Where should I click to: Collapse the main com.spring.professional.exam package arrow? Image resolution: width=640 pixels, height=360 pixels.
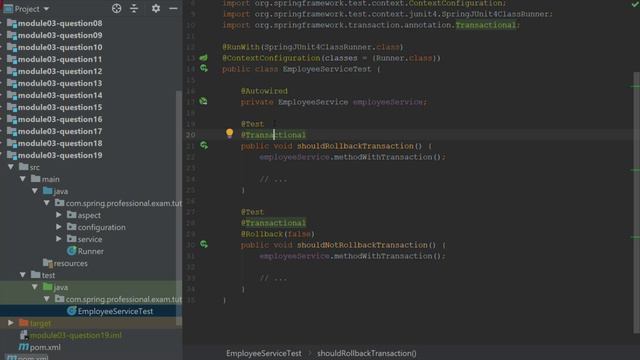pyautogui.click(x=47, y=203)
